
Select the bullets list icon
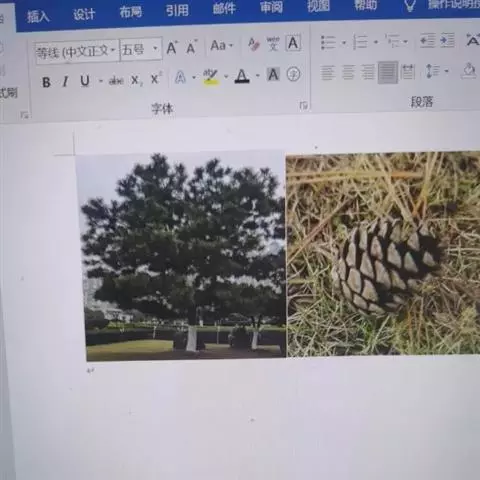pos(328,42)
